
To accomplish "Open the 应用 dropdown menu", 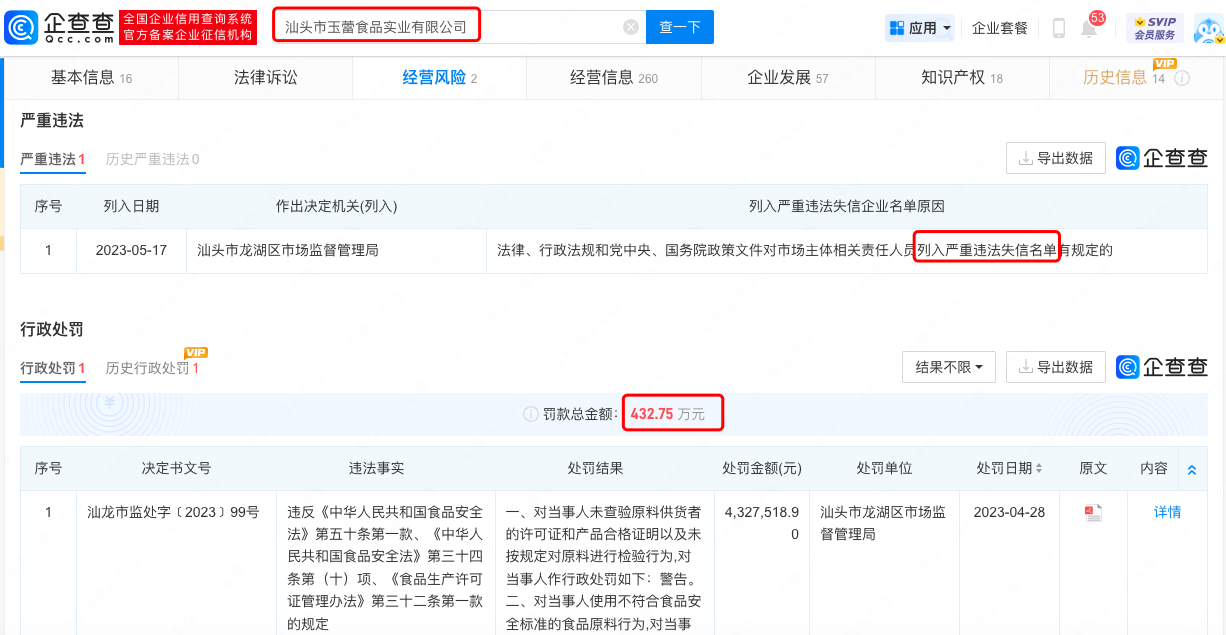I will pyautogui.click(x=920, y=28).
